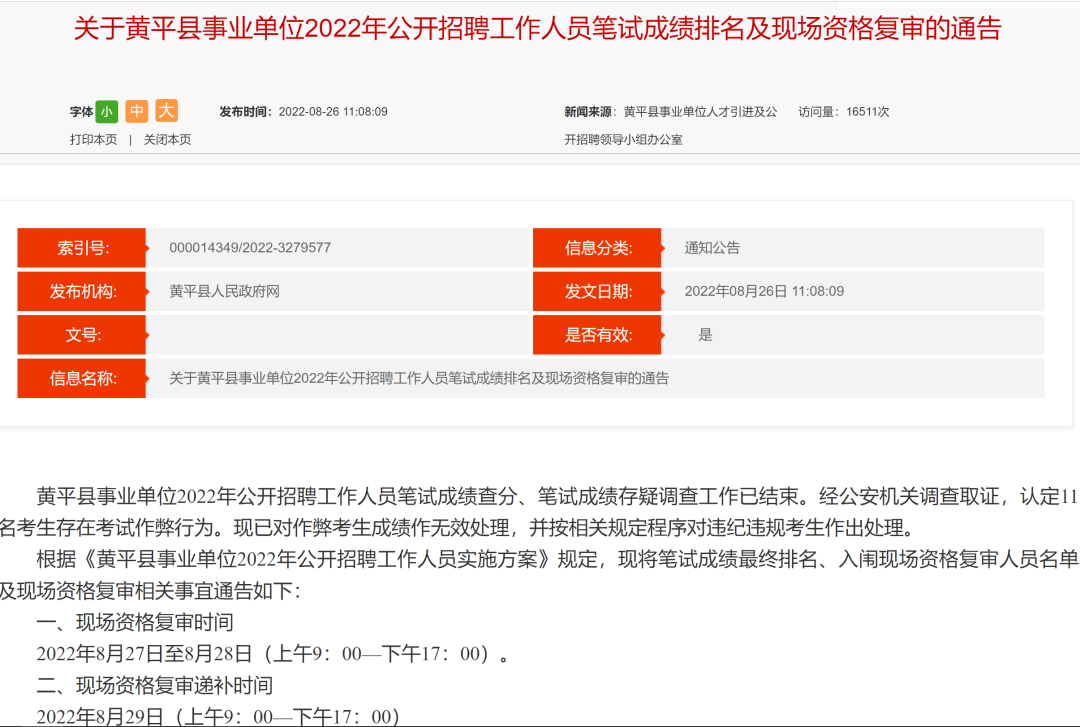Click the 信息名称 red label
Viewport: 1080px width, 727px height.
pos(82,379)
